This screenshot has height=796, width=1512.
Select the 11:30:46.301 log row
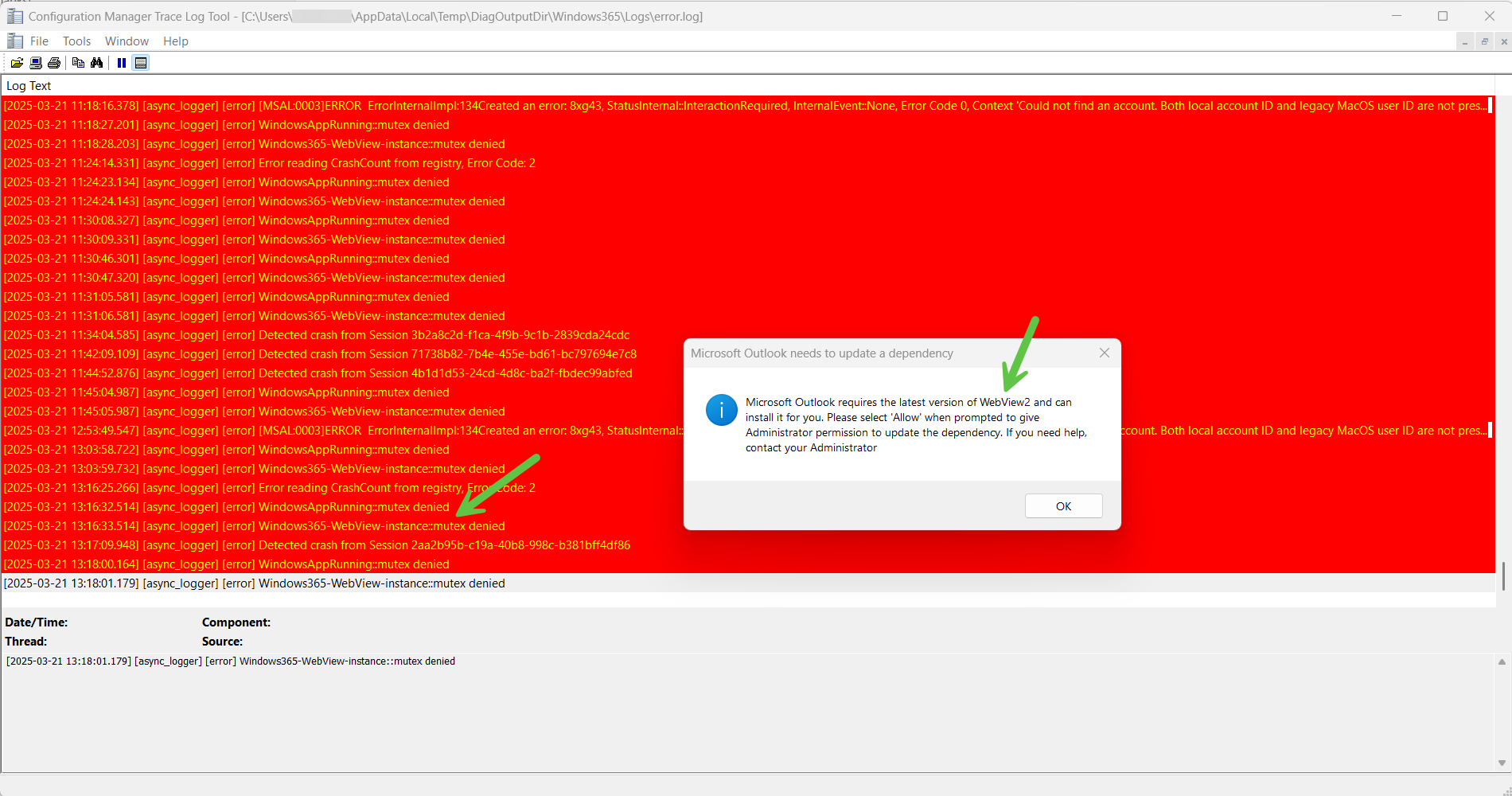(x=748, y=259)
